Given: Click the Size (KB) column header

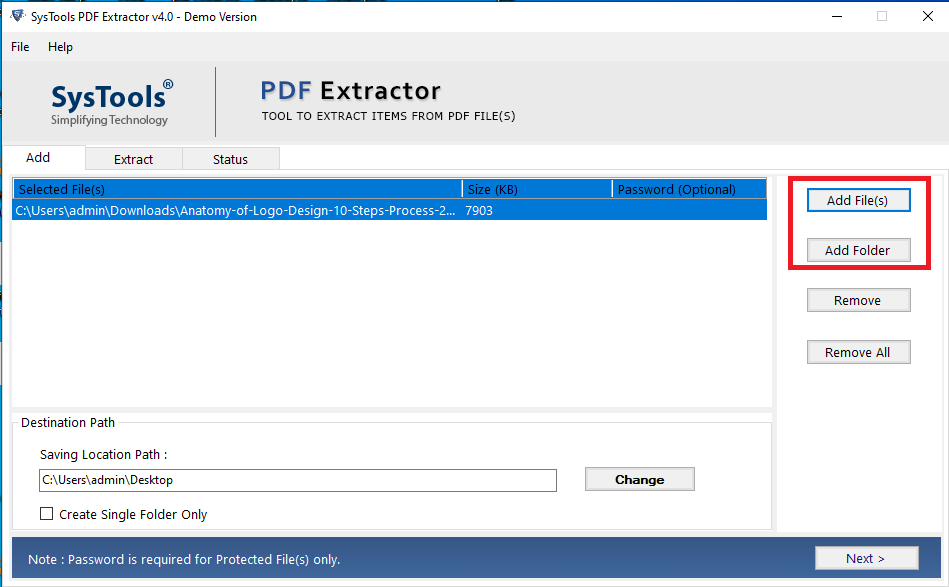Looking at the screenshot, I should click(x=537, y=189).
